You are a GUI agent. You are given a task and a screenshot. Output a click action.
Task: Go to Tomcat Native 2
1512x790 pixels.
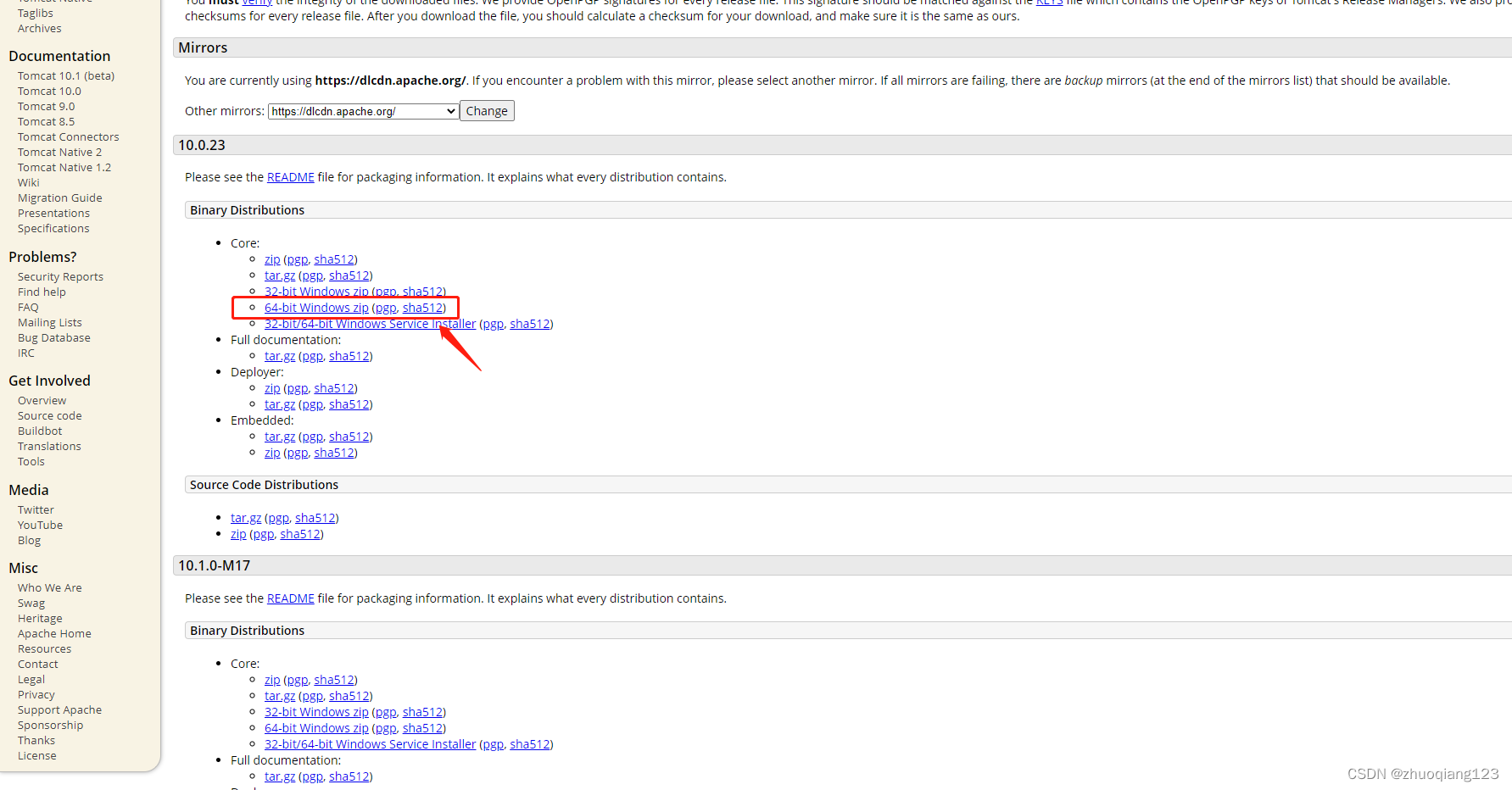[59, 153]
